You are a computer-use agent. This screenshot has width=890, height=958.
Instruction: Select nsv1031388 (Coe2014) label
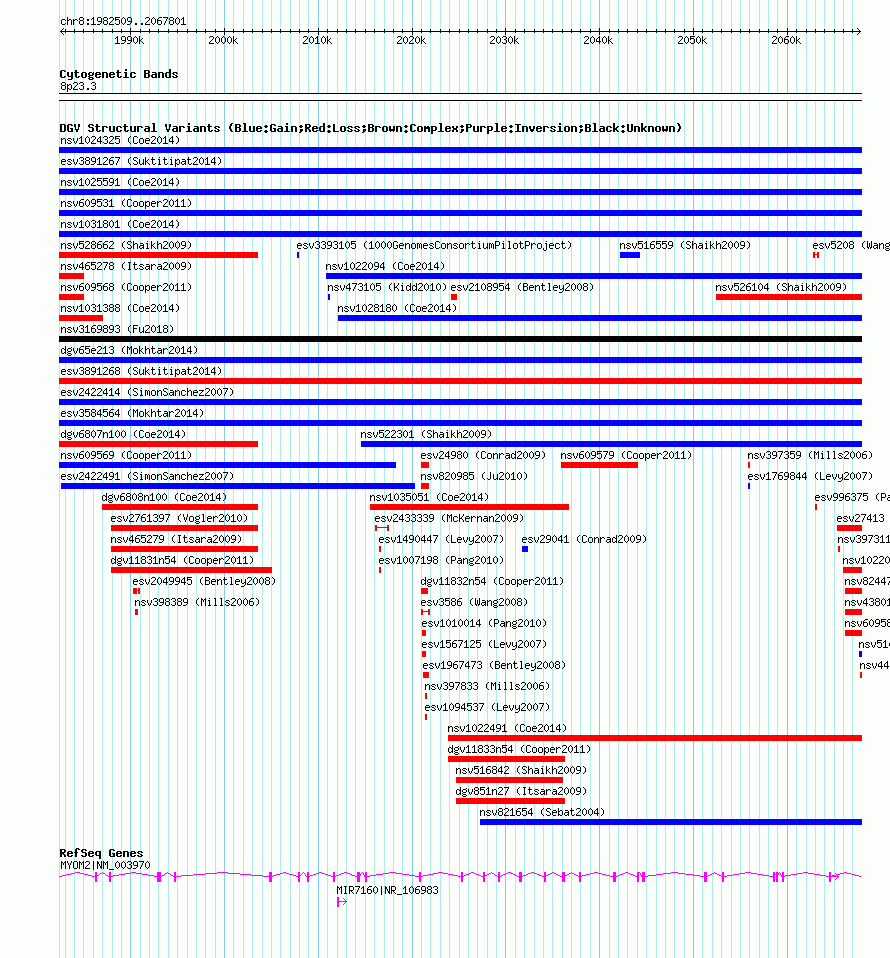click(x=120, y=309)
